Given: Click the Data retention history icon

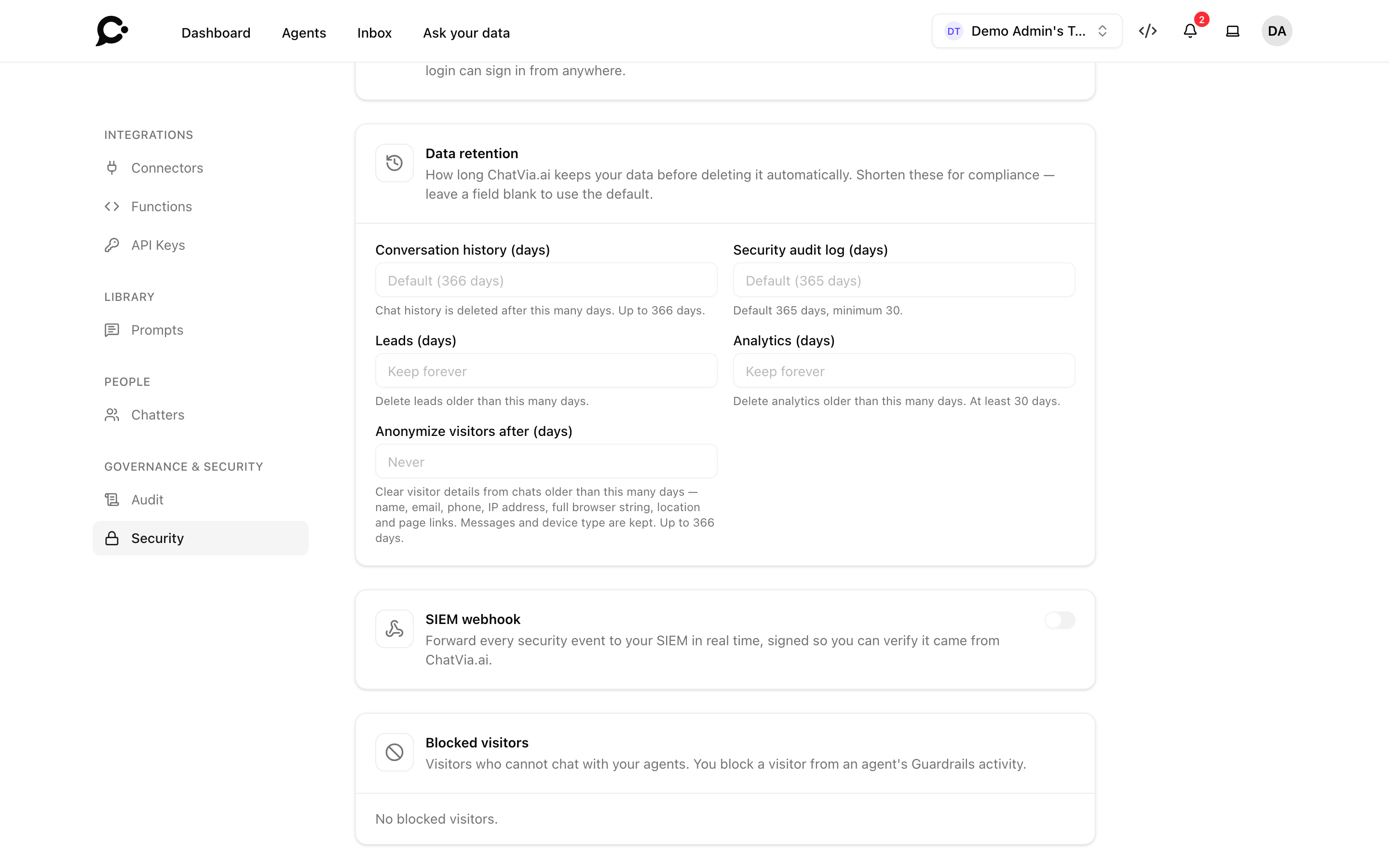Looking at the screenshot, I should (395, 163).
